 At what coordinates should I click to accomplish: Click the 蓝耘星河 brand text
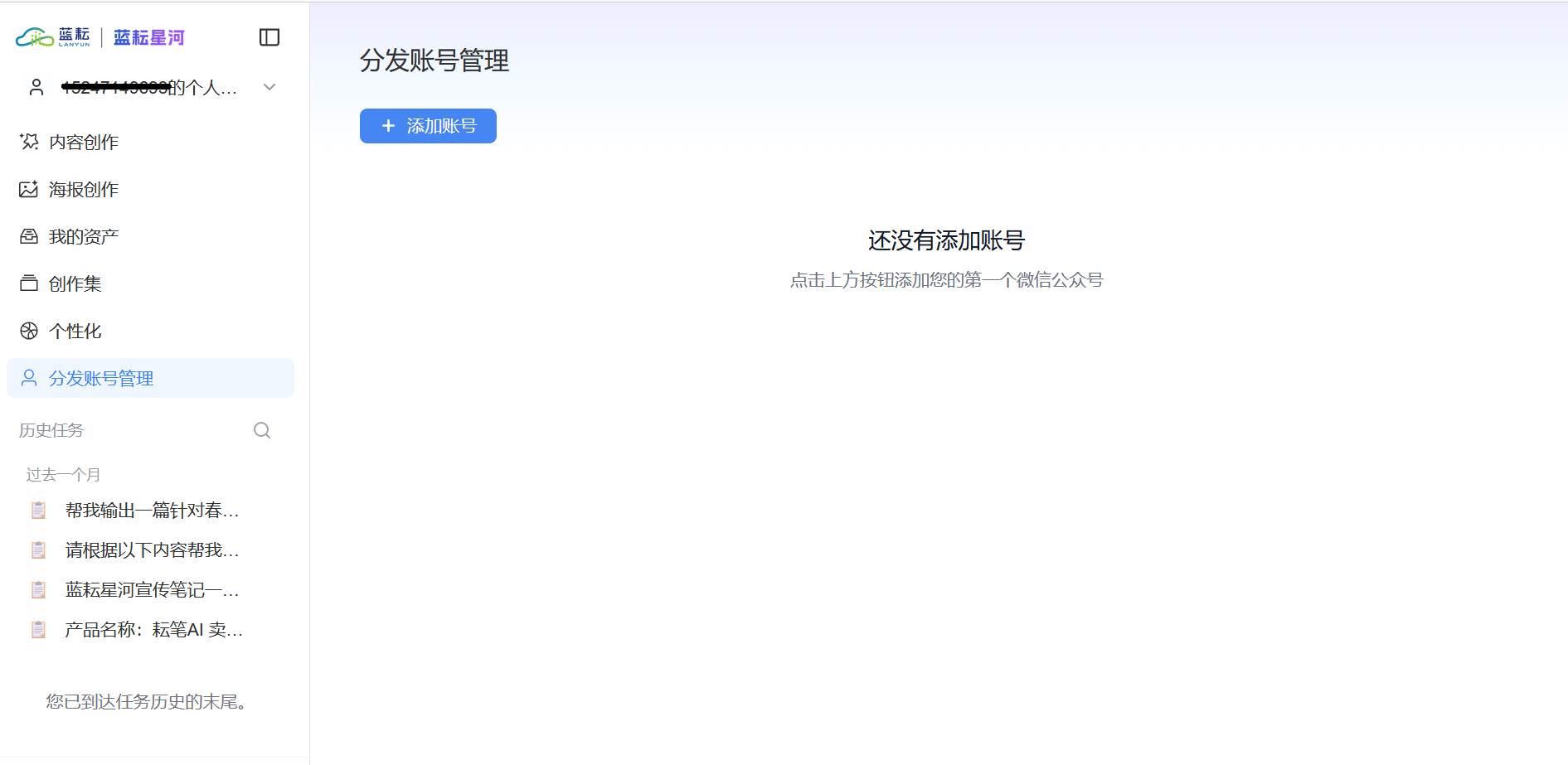[x=149, y=37]
